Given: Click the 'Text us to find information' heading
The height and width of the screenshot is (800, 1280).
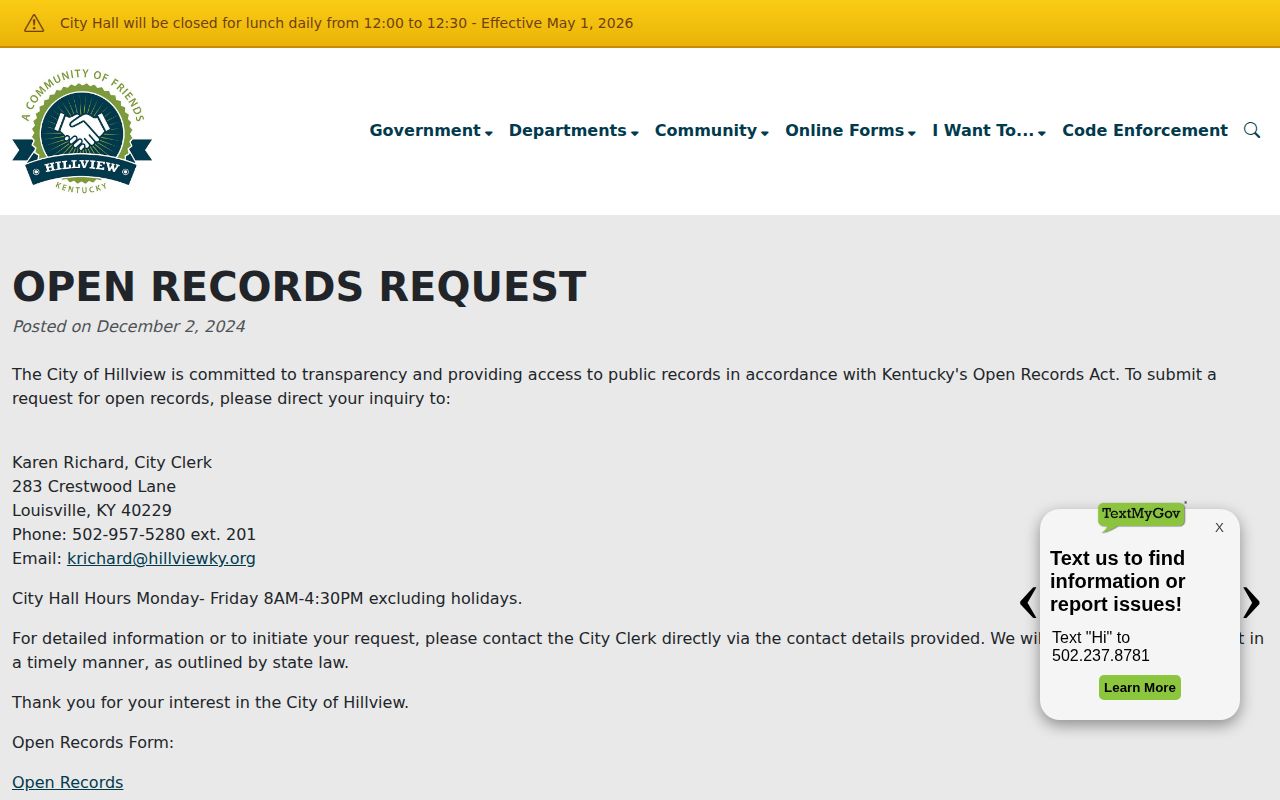Looking at the screenshot, I should click(x=1118, y=581).
